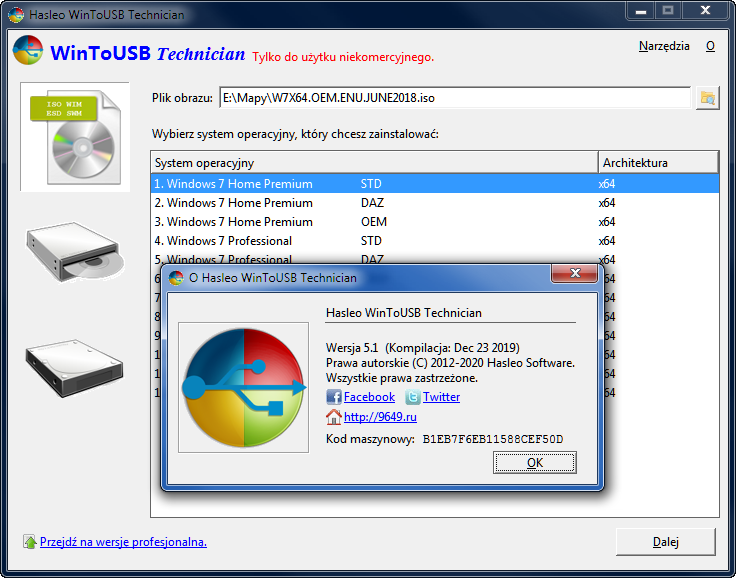Click the home page house icon
The width and height of the screenshot is (736, 578).
(334, 417)
